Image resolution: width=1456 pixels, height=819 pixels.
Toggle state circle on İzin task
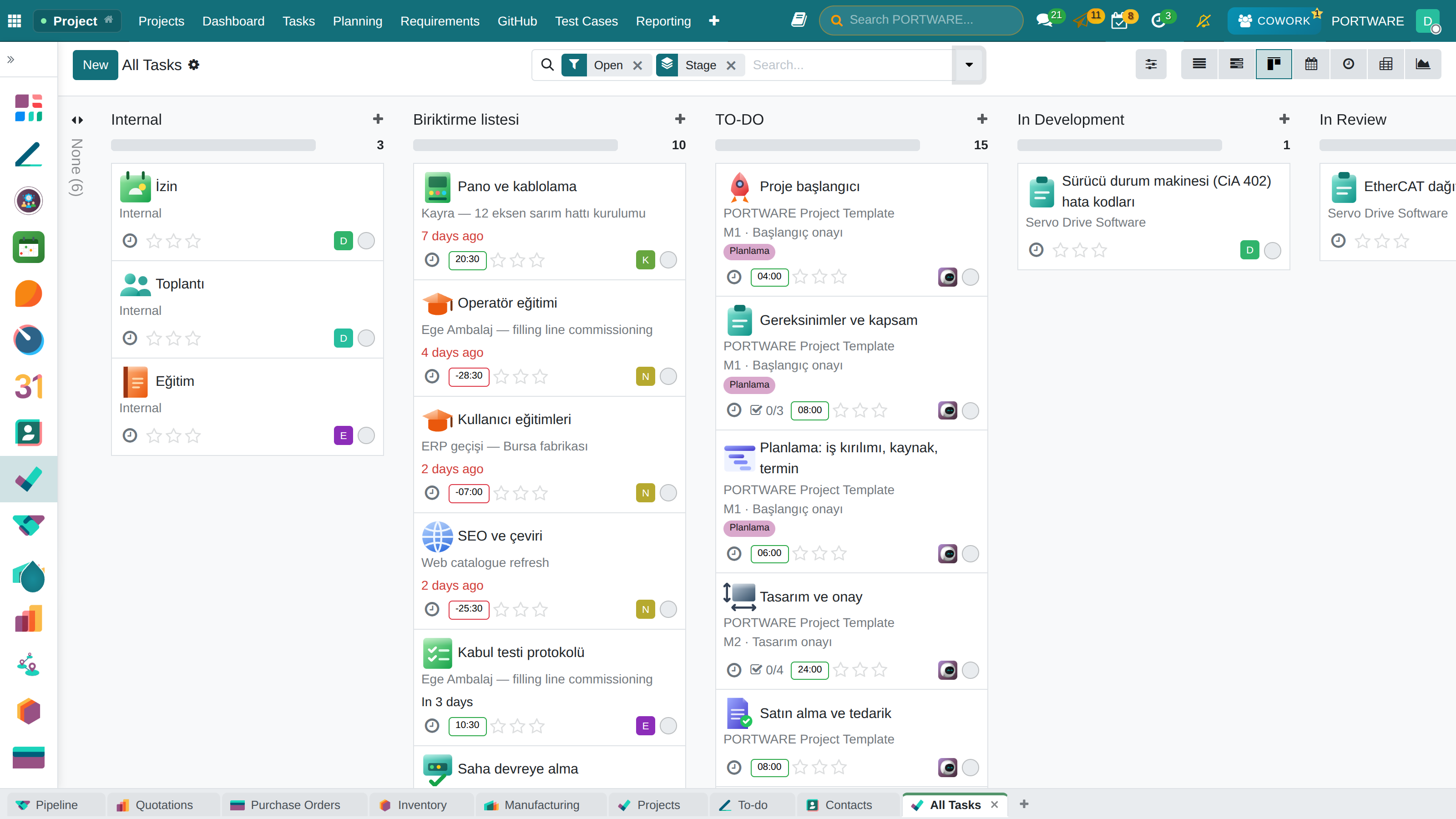[x=366, y=241]
